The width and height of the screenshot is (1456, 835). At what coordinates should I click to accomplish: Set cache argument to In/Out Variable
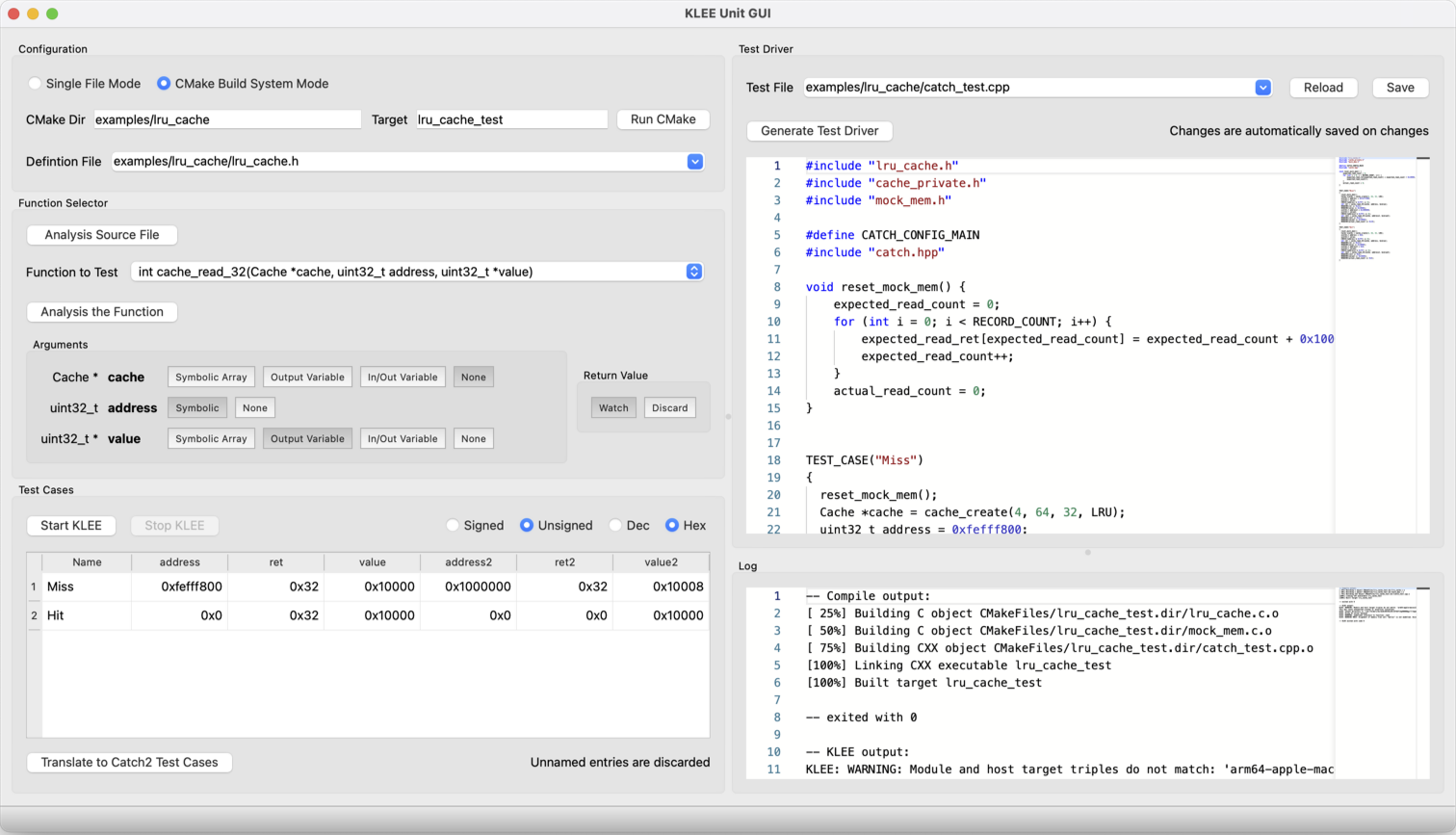coord(403,378)
